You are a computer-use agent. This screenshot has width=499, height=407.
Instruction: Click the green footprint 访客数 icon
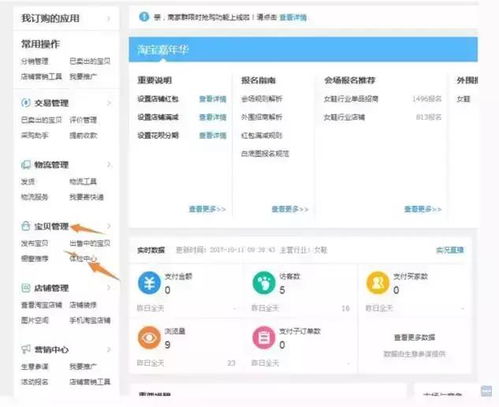point(264,283)
